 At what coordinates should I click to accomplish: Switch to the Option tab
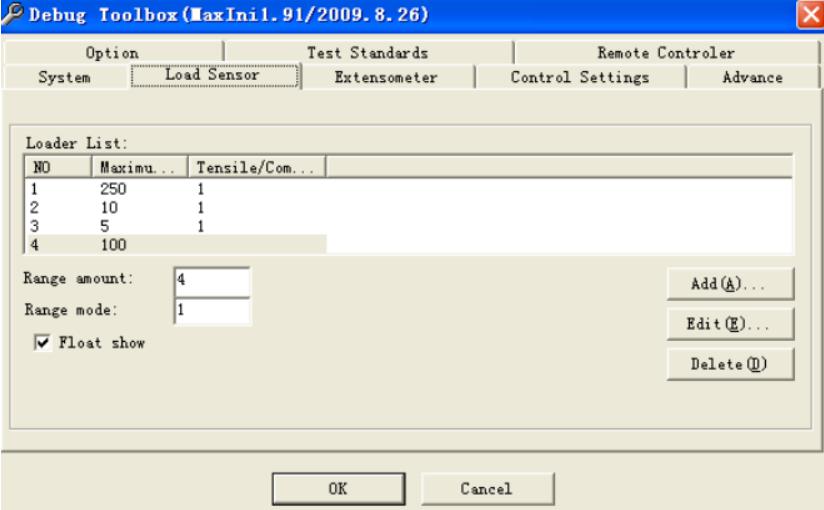[112, 53]
